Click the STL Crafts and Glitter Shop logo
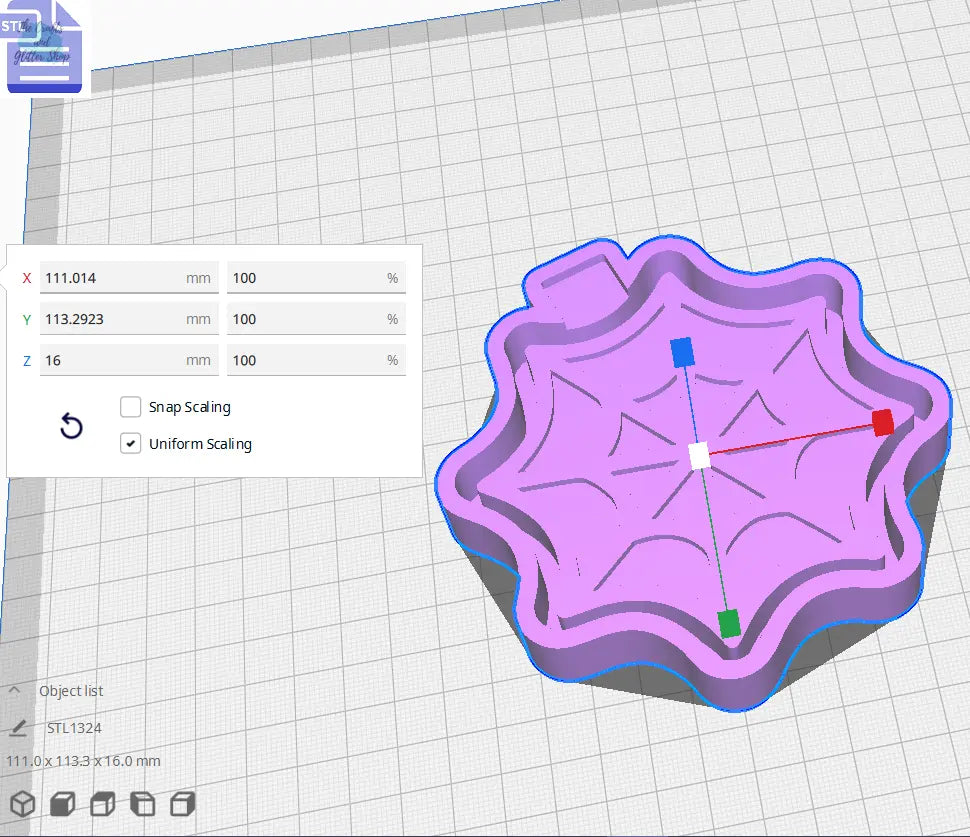Viewport: 970px width, 837px height. [43, 46]
